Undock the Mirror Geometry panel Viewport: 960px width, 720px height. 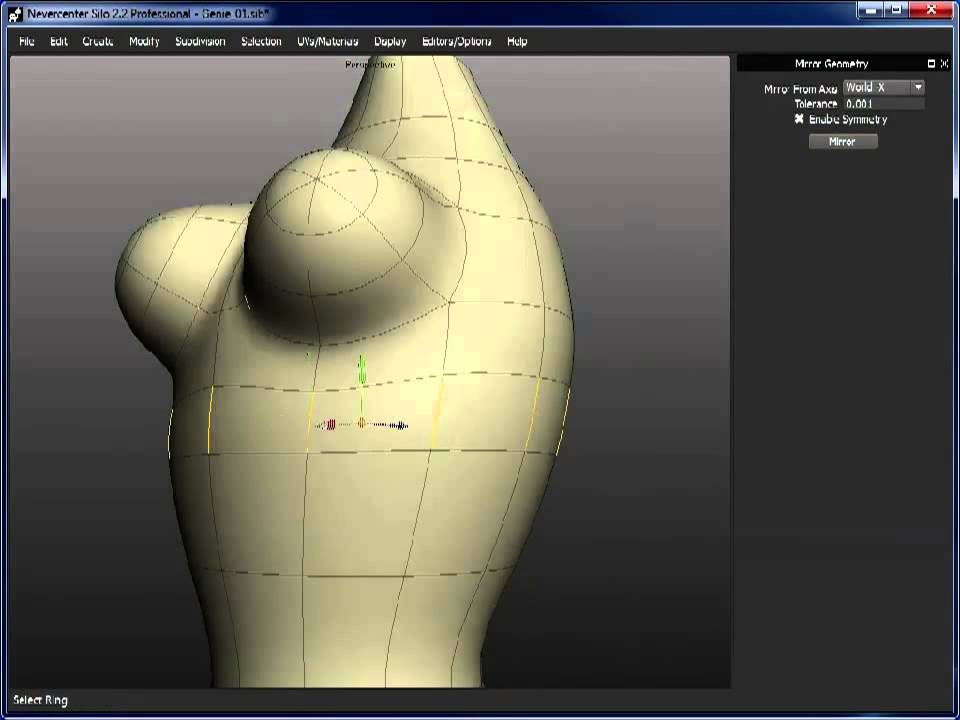pos(932,64)
